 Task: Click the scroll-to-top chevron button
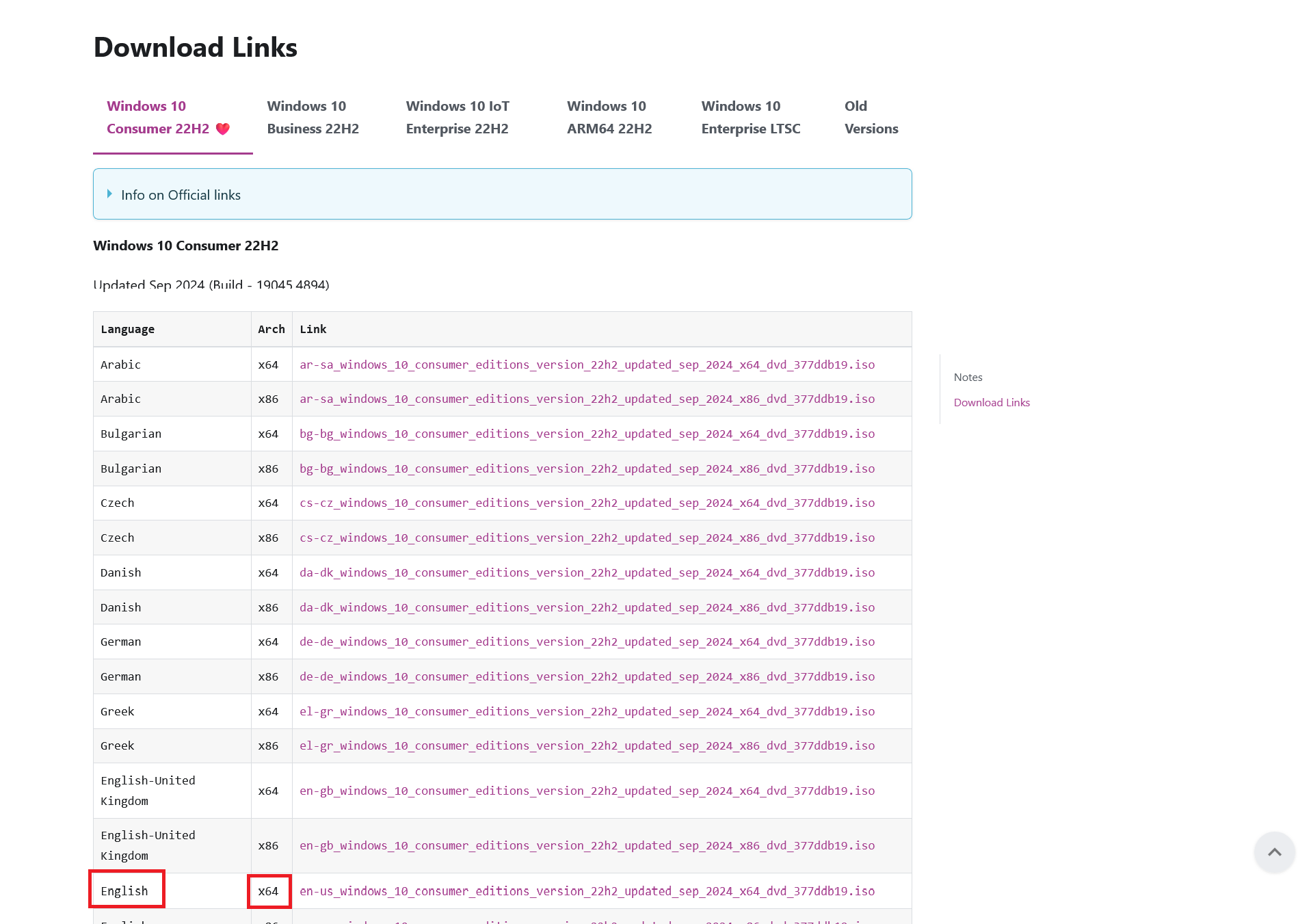point(1274,852)
